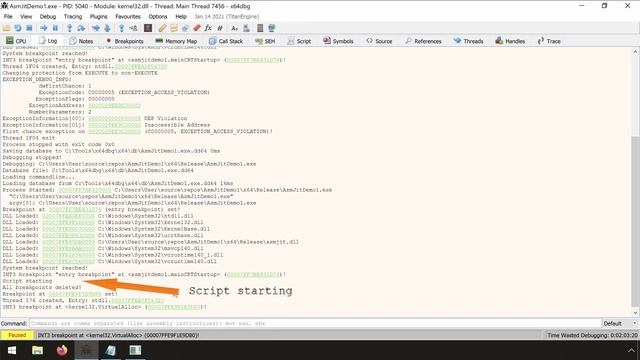The height and width of the screenshot is (360, 640).
Task: Switch to the Breakpoints tab
Action: tap(124, 41)
